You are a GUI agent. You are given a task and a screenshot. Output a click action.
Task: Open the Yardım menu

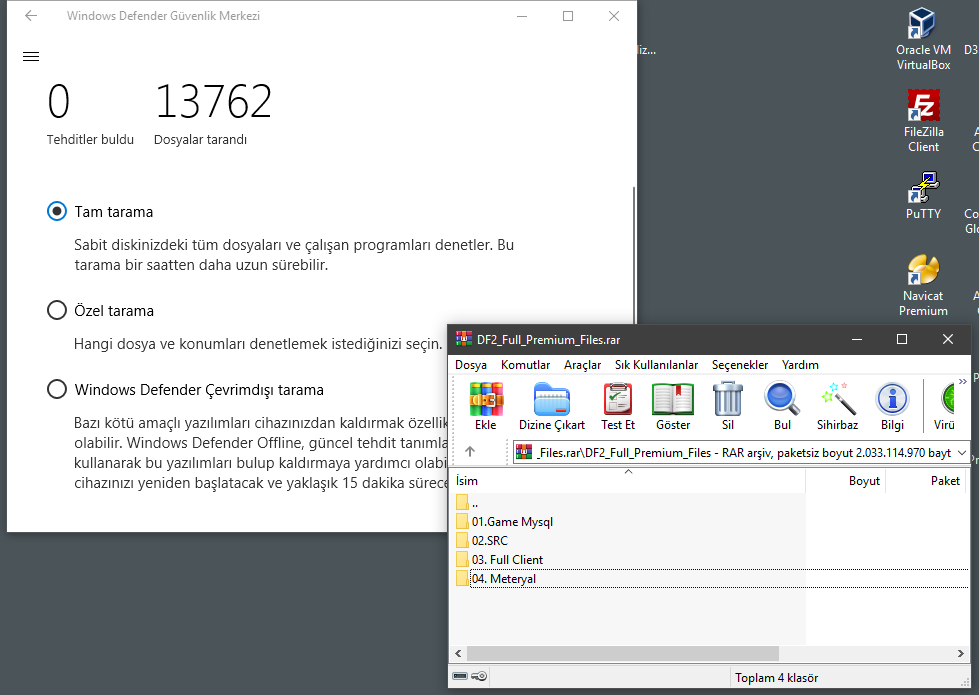pyautogui.click(x=800, y=365)
